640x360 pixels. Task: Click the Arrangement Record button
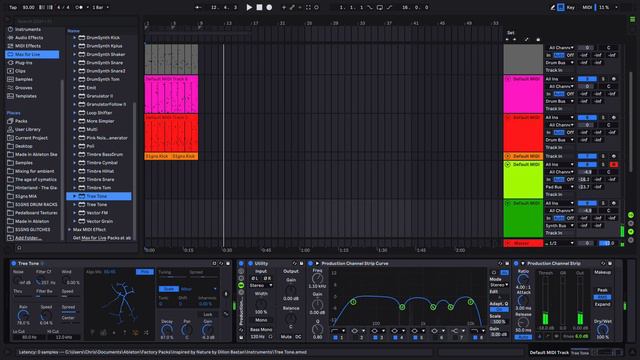[x=269, y=7]
